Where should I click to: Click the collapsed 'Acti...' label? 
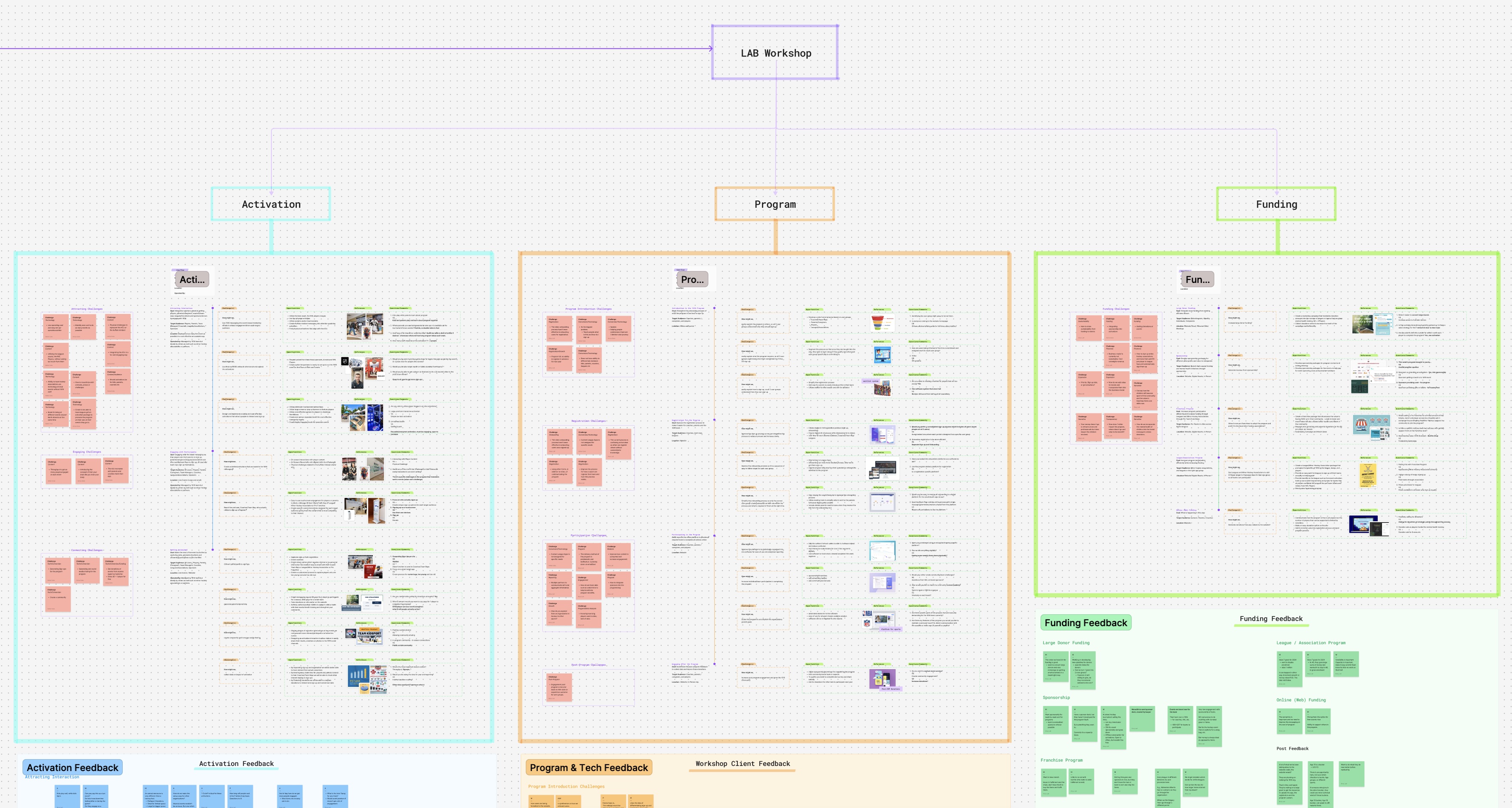tap(192, 280)
